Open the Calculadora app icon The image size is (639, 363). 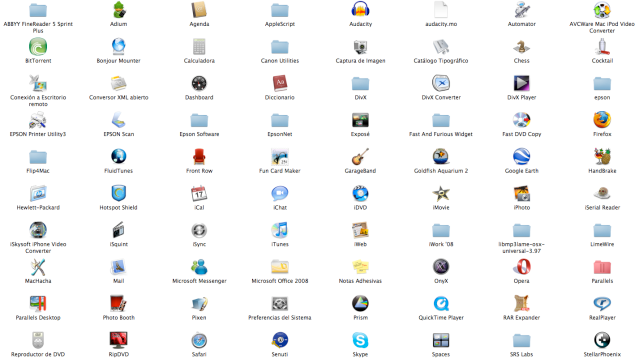click(x=199, y=46)
